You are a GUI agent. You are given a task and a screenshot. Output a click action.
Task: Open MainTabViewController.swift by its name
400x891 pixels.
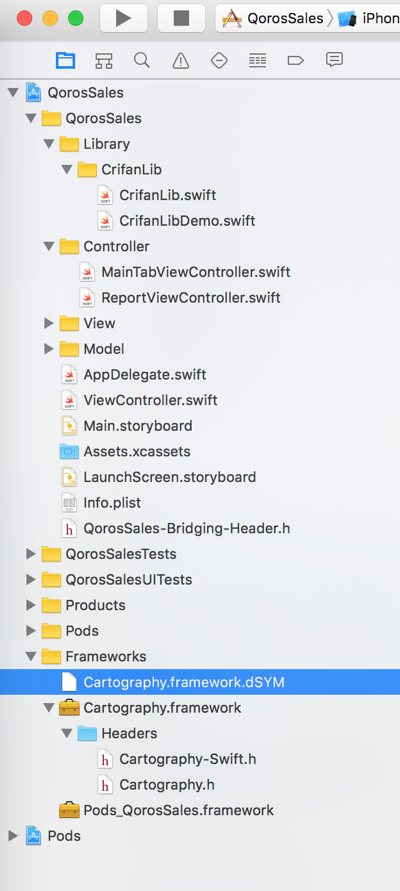click(x=196, y=272)
